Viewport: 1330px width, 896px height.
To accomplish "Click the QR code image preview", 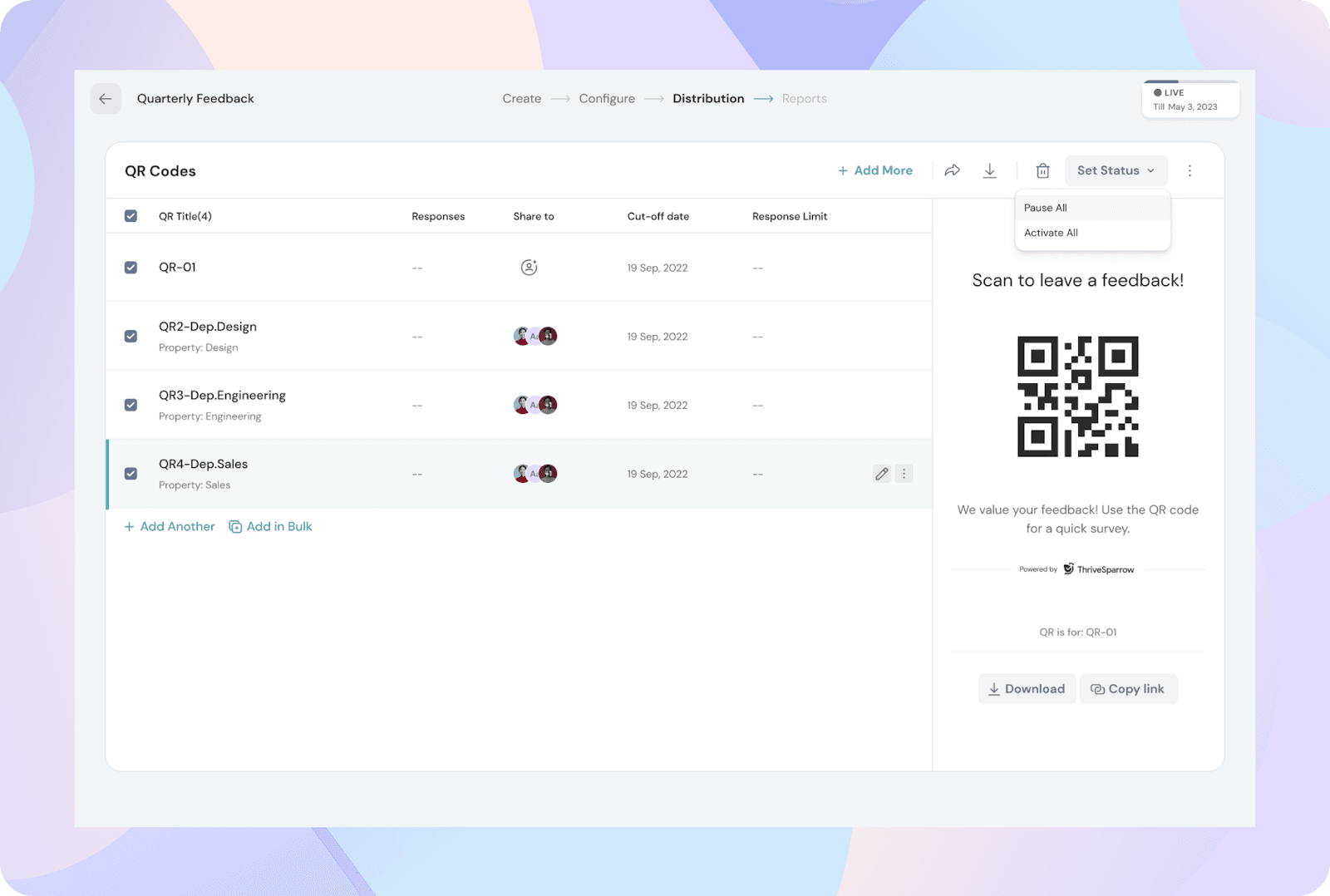I will [1077, 396].
